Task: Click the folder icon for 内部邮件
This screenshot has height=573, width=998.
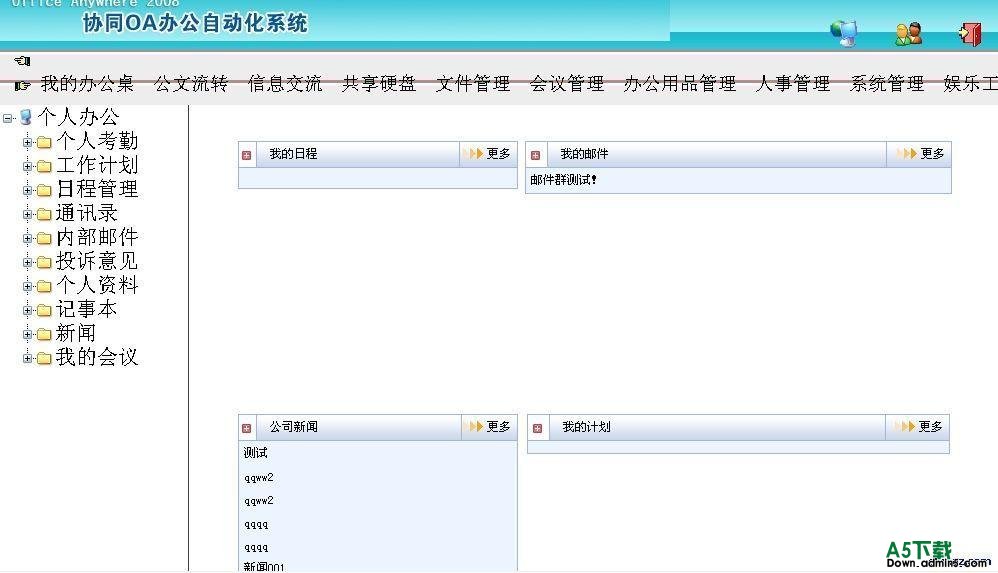Action: (44, 239)
